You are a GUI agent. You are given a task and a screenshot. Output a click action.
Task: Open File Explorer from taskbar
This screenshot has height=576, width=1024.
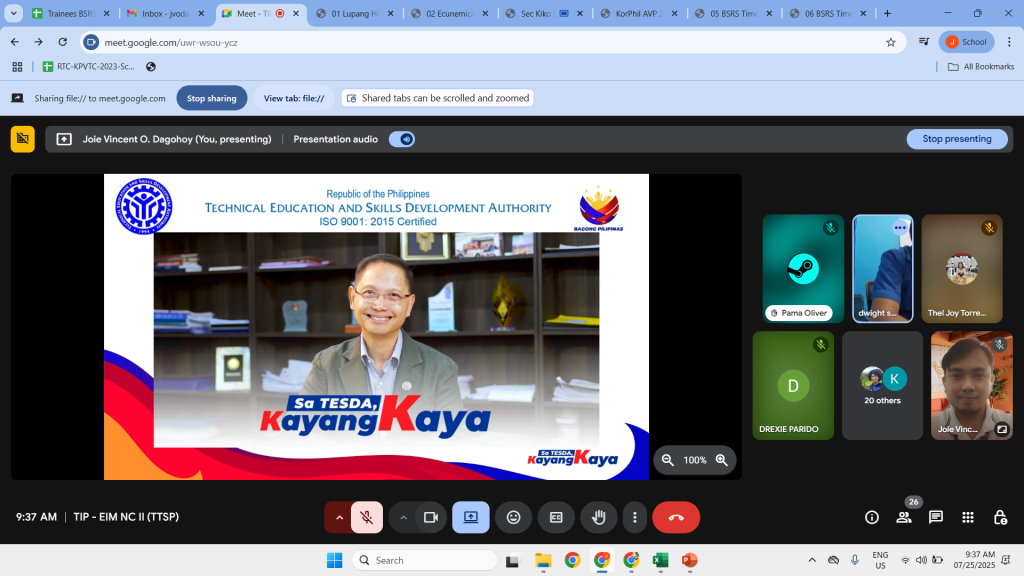[543, 560]
